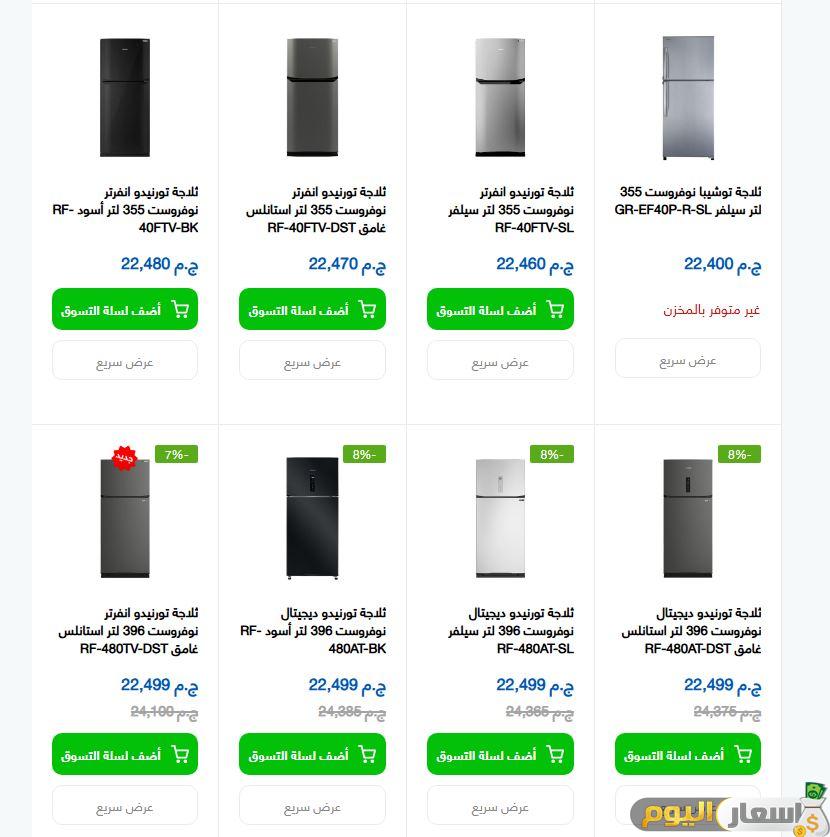
Task: Open the Tornado 396L stainless RF-480TV-DST product title
Action: (124, 630)
